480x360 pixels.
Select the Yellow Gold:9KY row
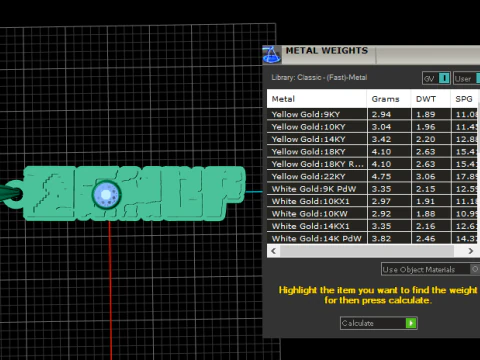click(x=373, y=114)
